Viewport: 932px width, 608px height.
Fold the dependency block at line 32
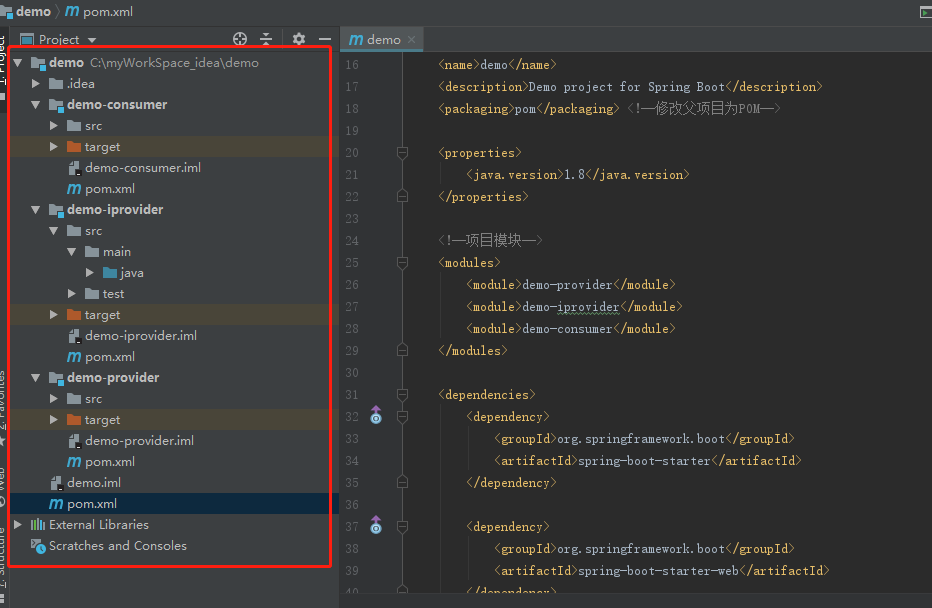click(402, 417)
